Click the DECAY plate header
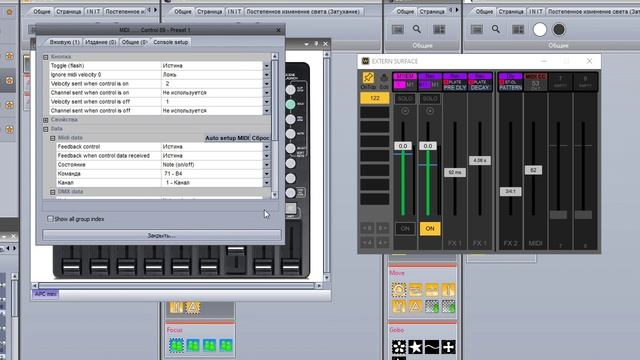The width and height of the screenshot is (640, 360). coord(480,82)
